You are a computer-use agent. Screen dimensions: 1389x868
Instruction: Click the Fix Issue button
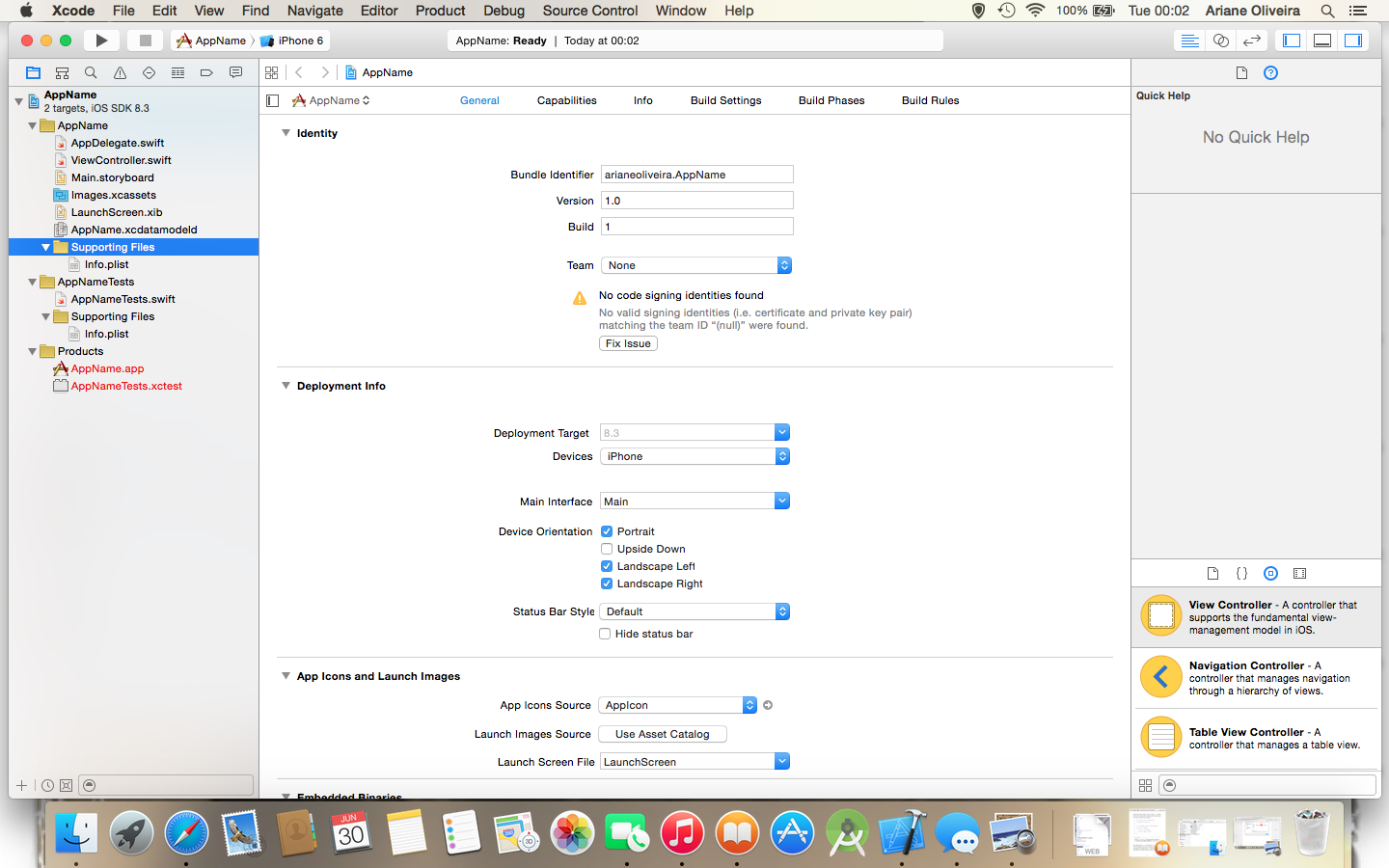coord(628,343)
